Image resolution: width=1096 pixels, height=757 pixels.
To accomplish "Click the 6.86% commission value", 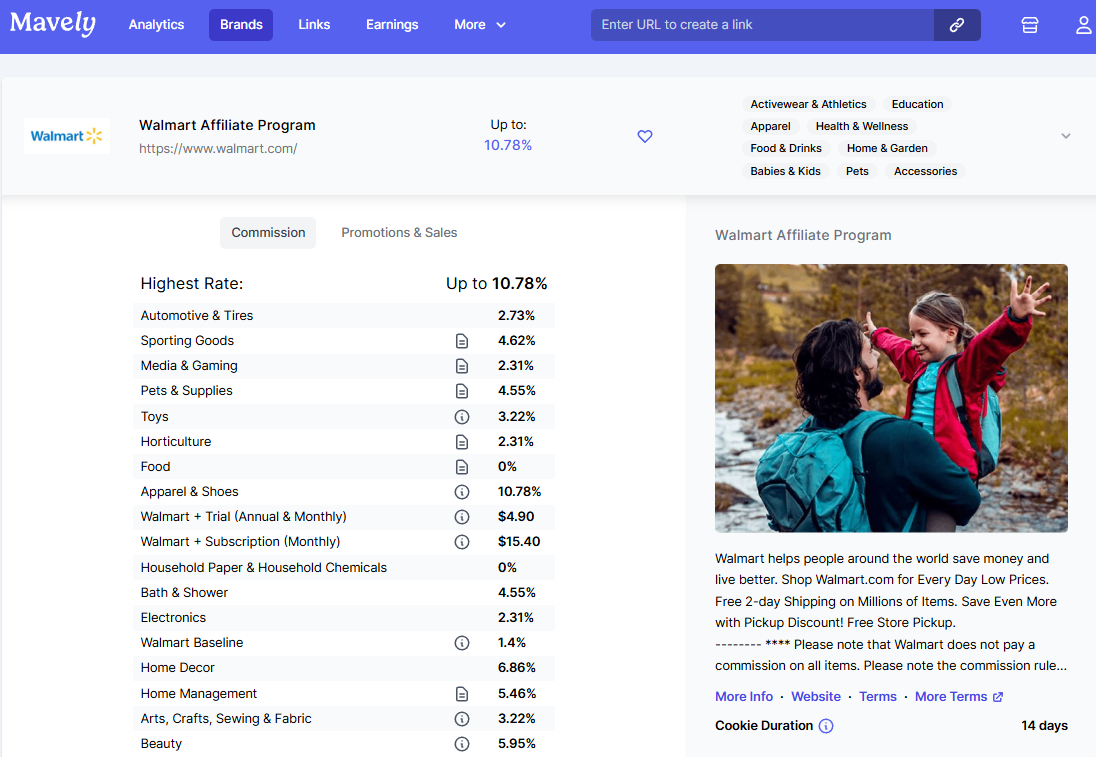I will tap(517, 668).
